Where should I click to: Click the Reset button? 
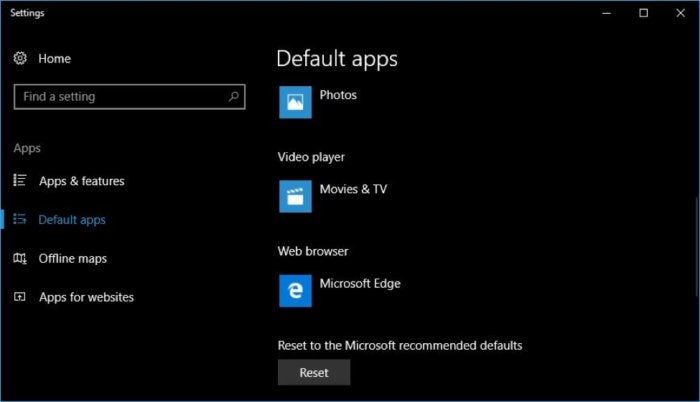coord(314,373)
